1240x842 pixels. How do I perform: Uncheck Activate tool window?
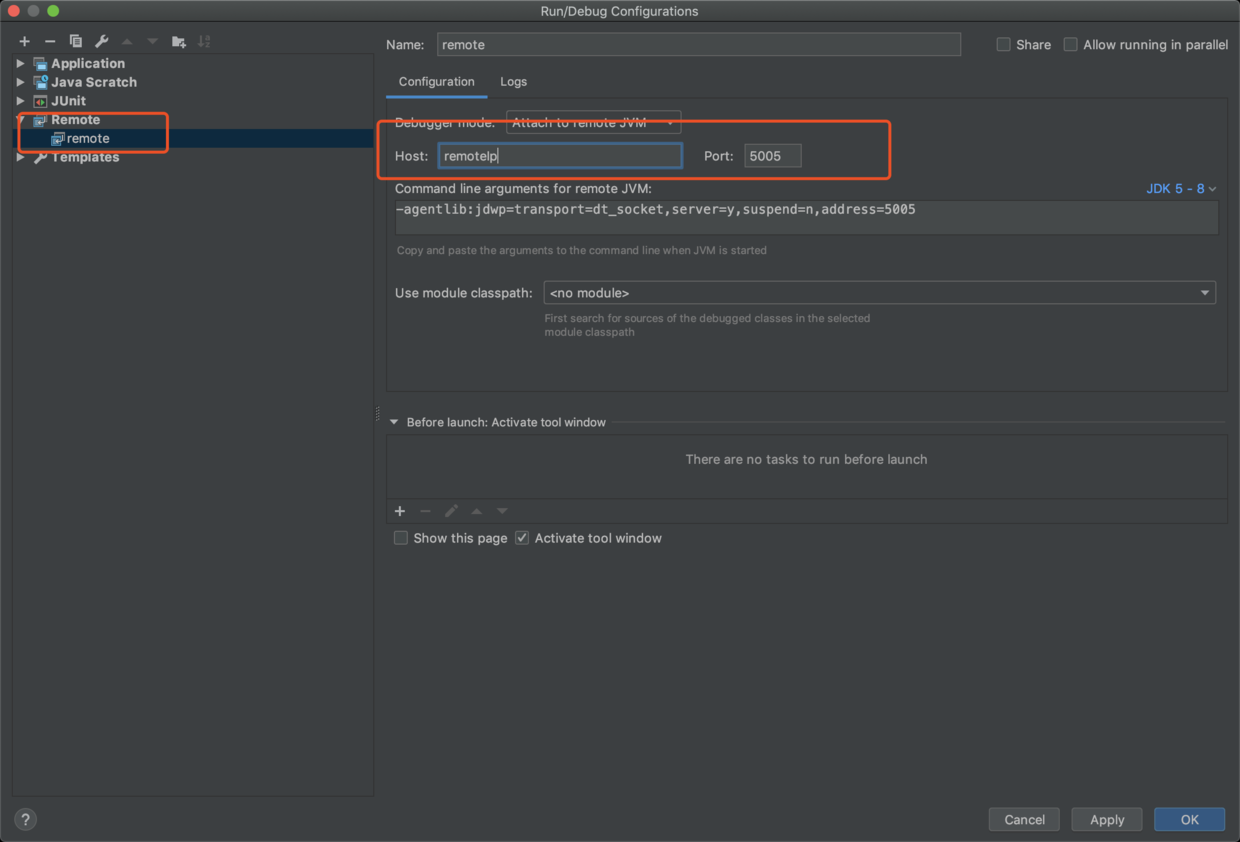[522, 538]
